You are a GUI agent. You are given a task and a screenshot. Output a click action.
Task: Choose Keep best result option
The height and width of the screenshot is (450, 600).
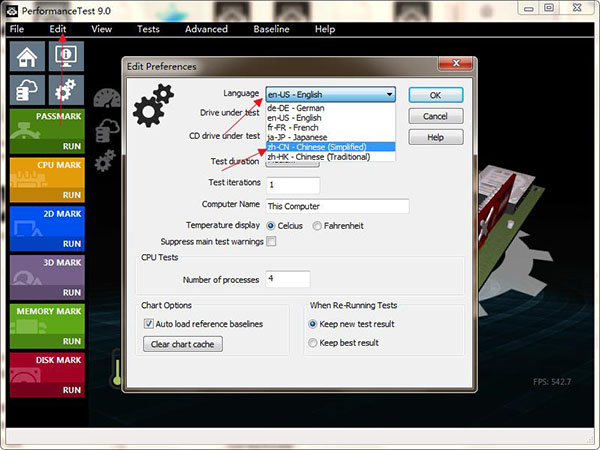point(312,343)
